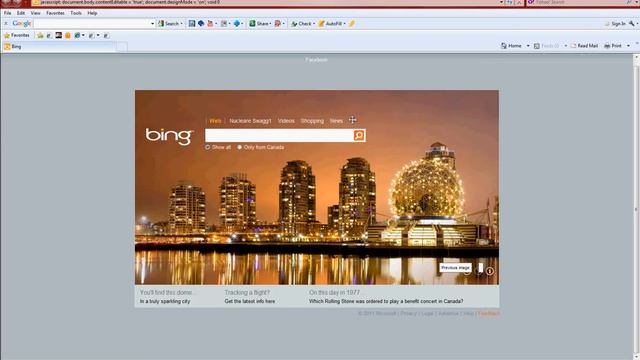Click the page vertical scrollbar
Image resolution: width=640 pixels, height=360 pixels.
click(636, 208)
